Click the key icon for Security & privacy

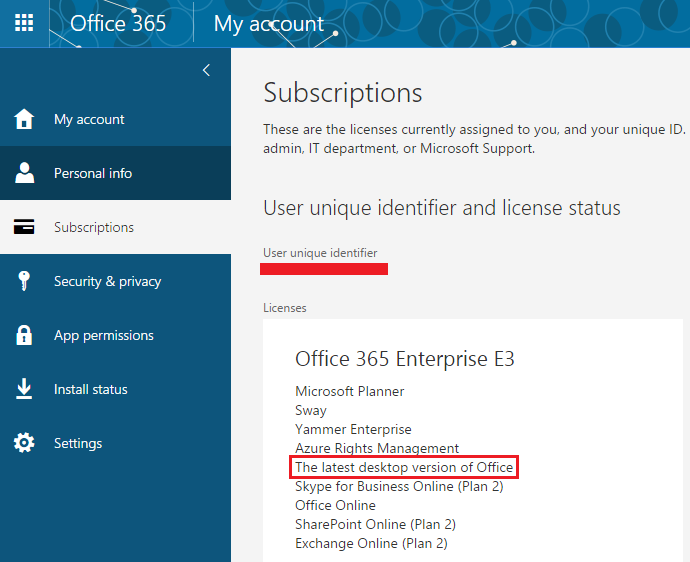[24, 281]
